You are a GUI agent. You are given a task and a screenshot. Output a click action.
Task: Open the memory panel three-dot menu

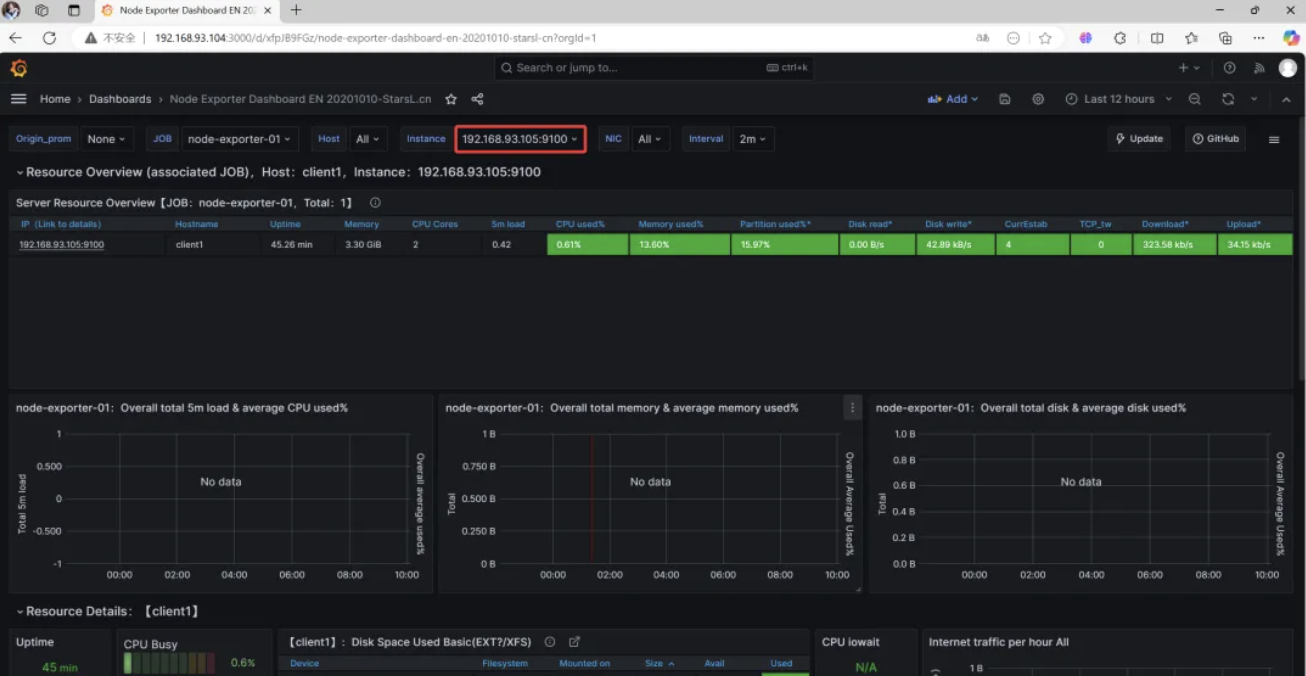coord(852,408)
